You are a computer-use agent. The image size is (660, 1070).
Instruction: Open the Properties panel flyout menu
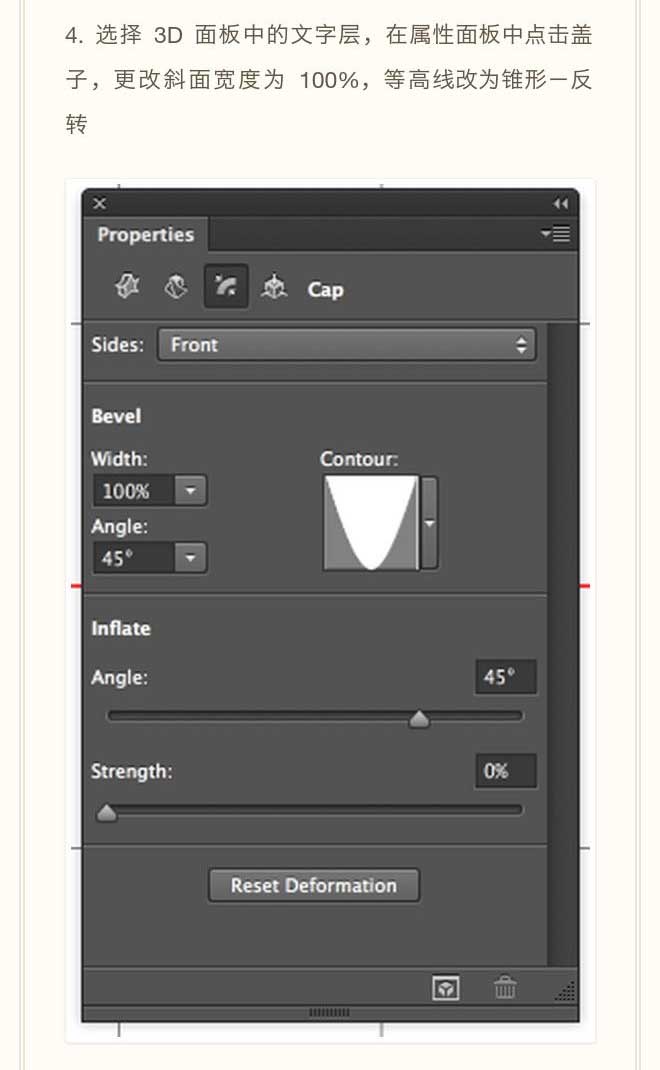pyautogui.click(x=554, y=234)
